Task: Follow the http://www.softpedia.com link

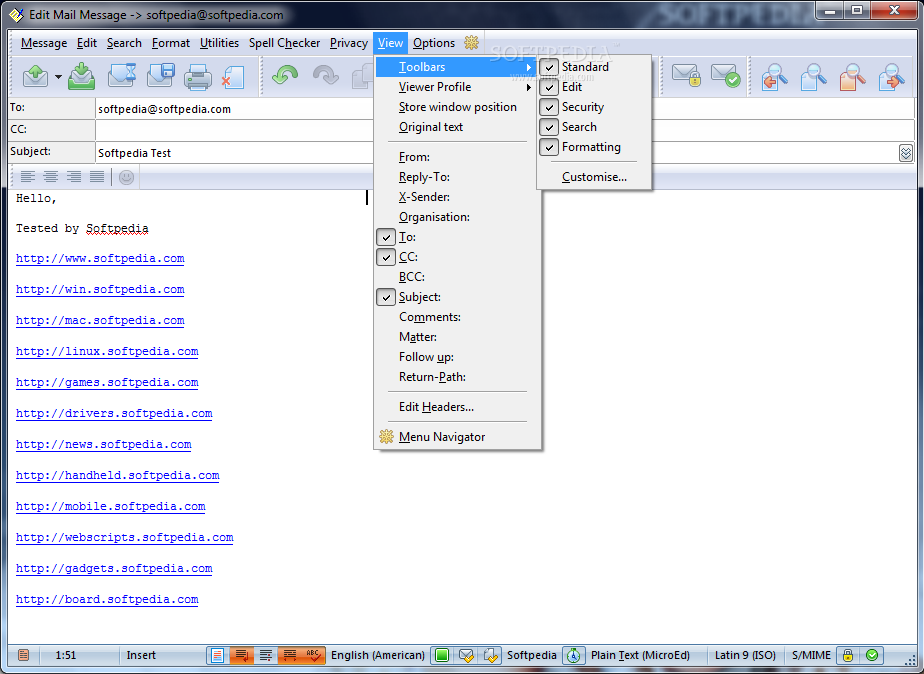Action: (100, 258)
